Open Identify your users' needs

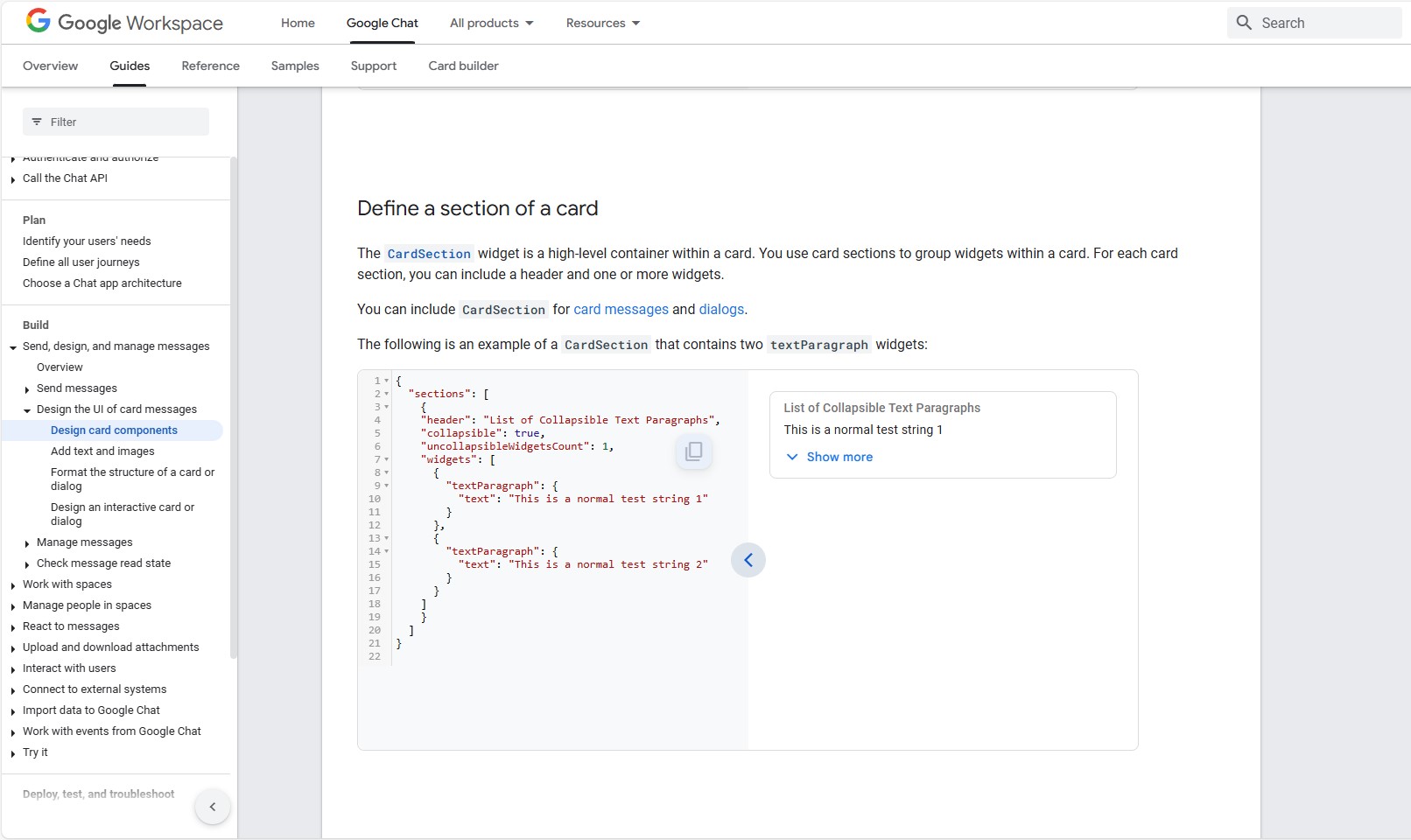[x=87, y=241]
